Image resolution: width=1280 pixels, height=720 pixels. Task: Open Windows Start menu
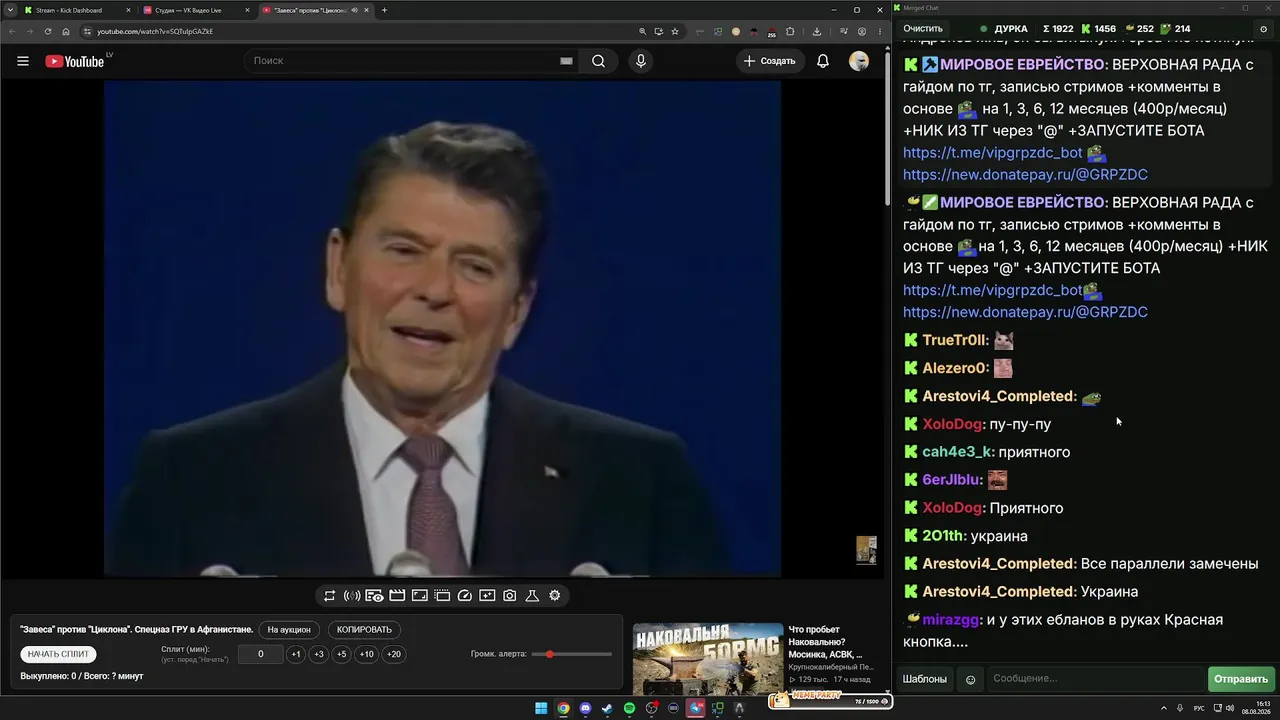click(x=541, y=708)
